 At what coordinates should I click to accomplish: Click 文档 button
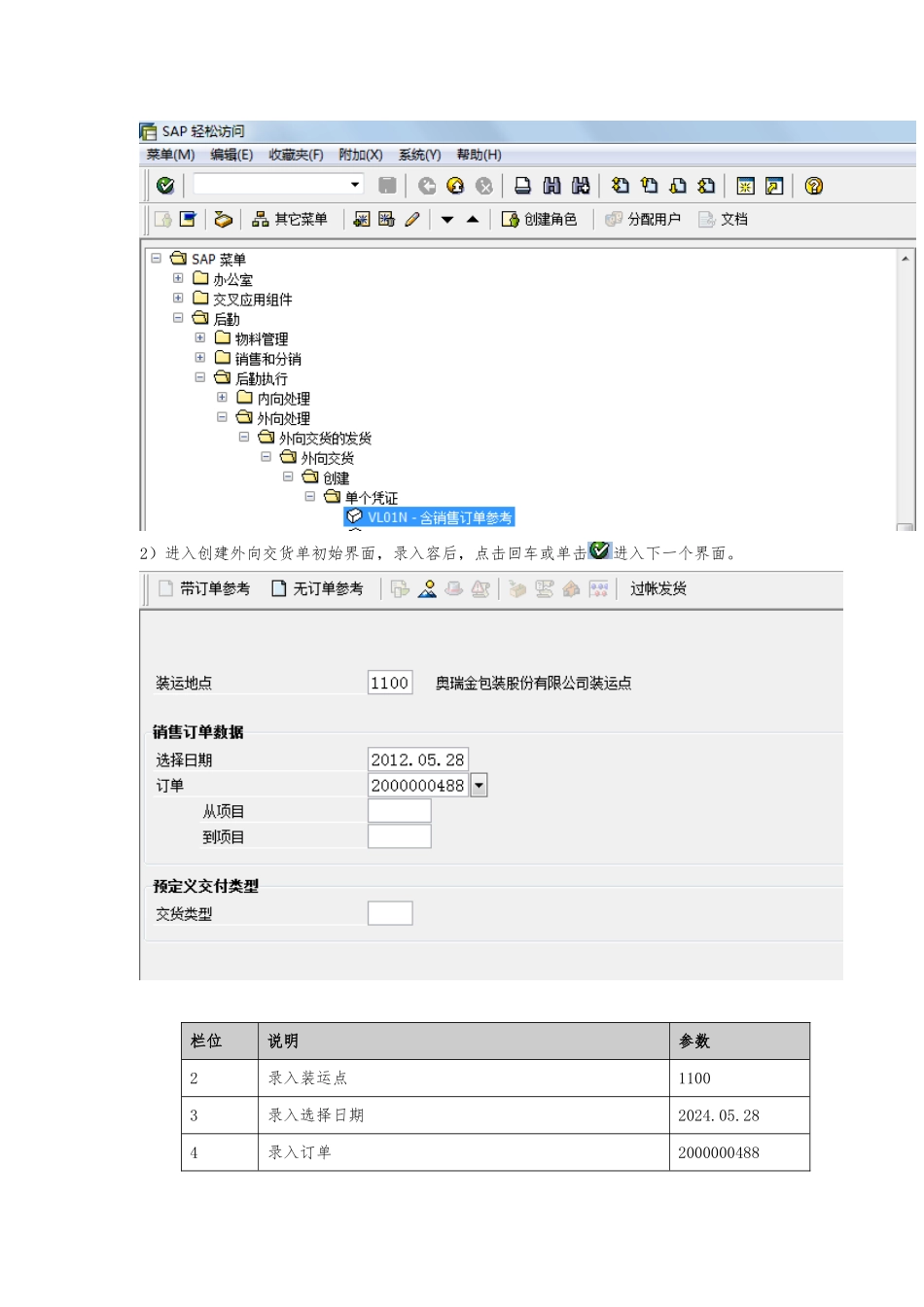click(x=724, y=219)
